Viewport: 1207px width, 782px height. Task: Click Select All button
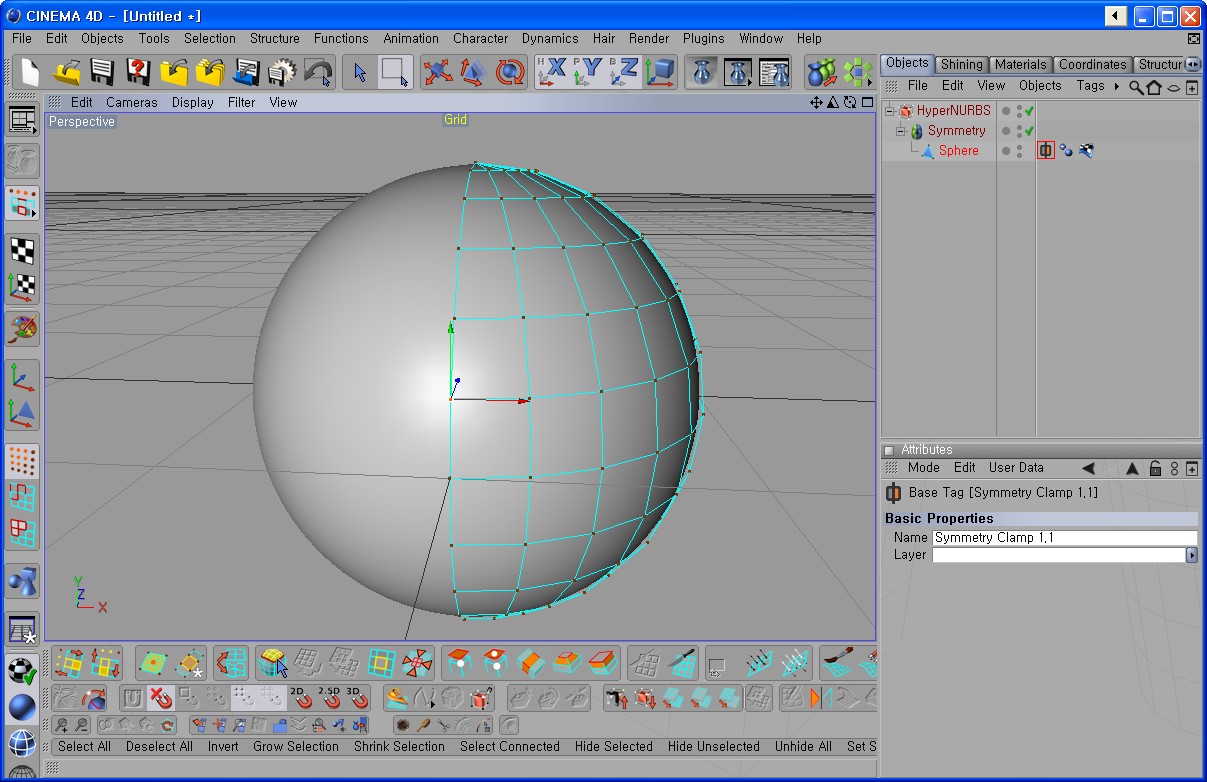[85, 746]
